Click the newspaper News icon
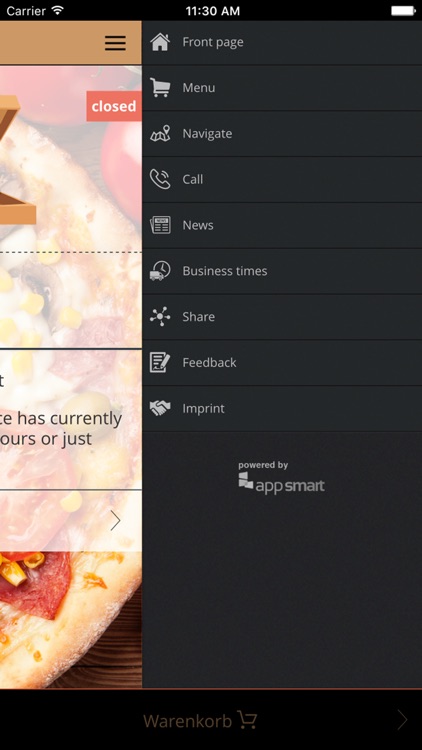Image resolution: width=422 pixels, height=750 pixels. tap(160, 225)
